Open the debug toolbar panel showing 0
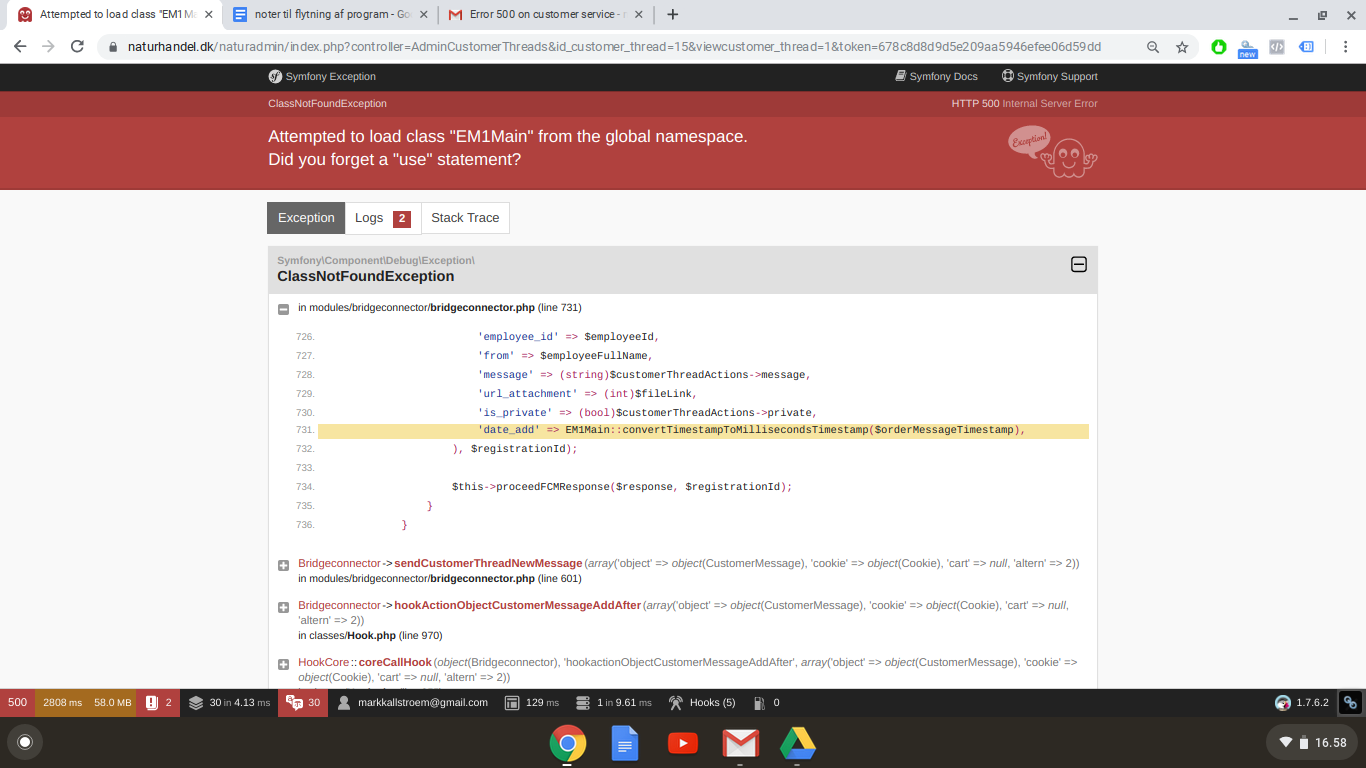The width and height of the screenshot is (1366, 768). tap(766, 703)
